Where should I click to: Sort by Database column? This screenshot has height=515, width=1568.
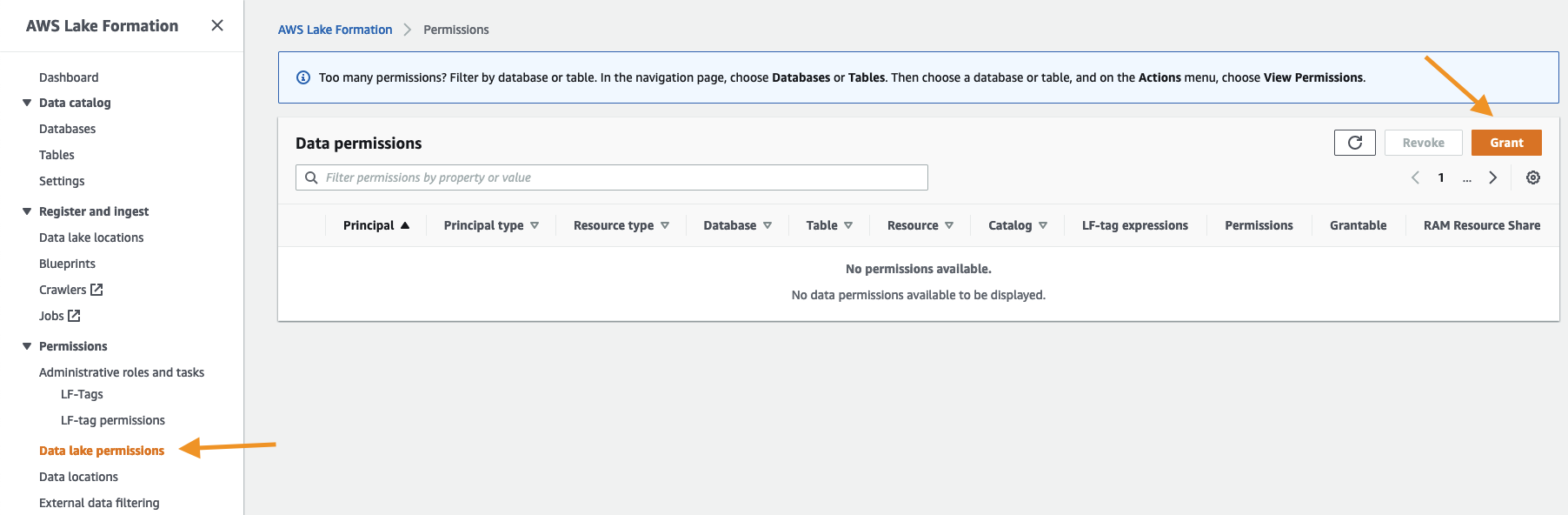click(738, 225)
